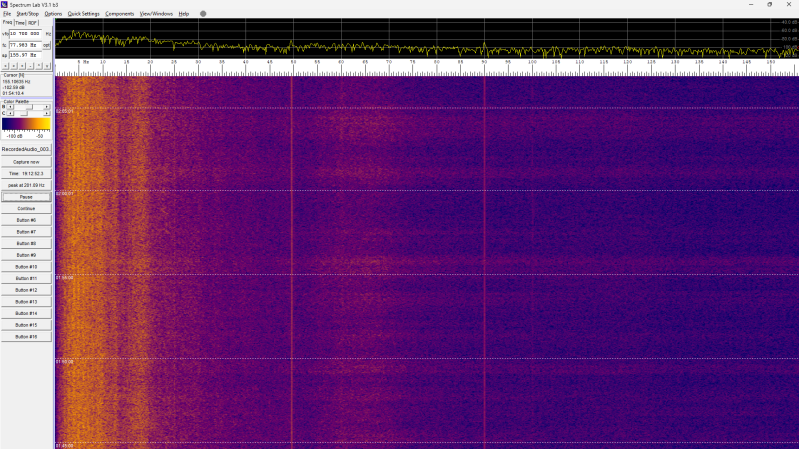Screen dimensions: 799x449
Task: Click the Pause button
Action: (26, 197)
